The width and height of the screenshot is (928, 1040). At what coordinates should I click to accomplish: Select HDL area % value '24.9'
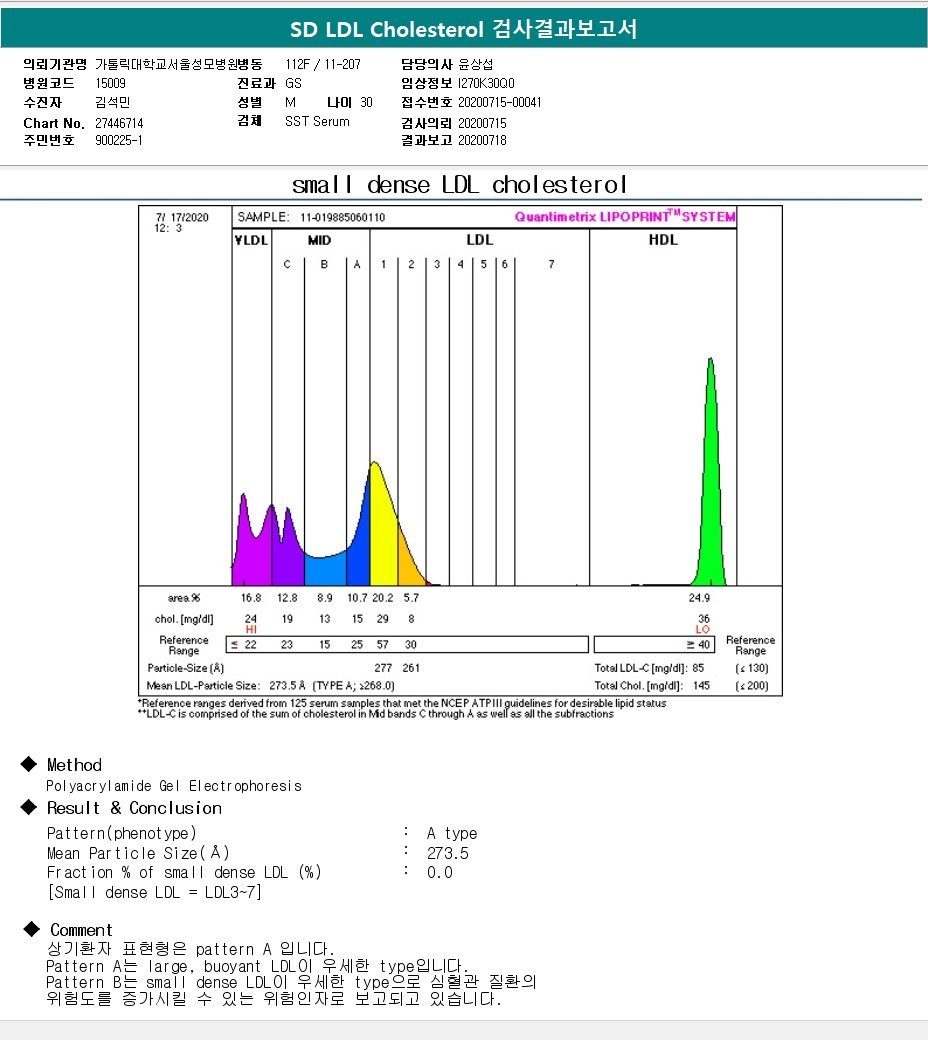(699, 598)
